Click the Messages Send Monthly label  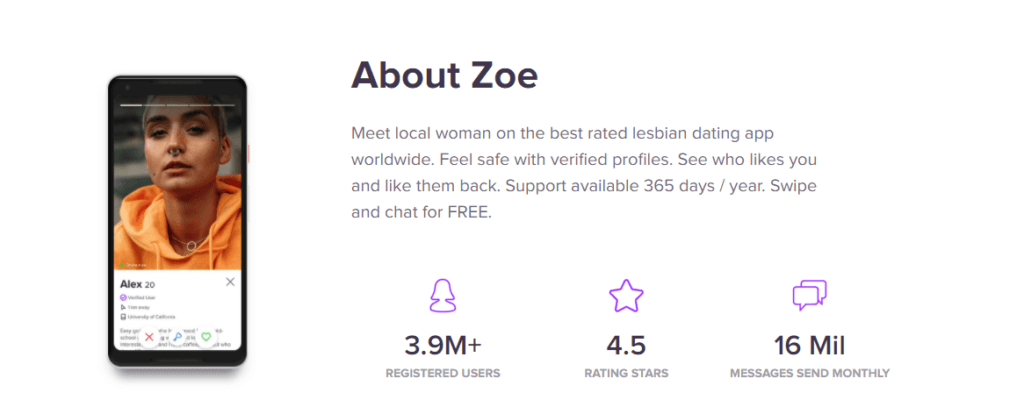point(810,374)
